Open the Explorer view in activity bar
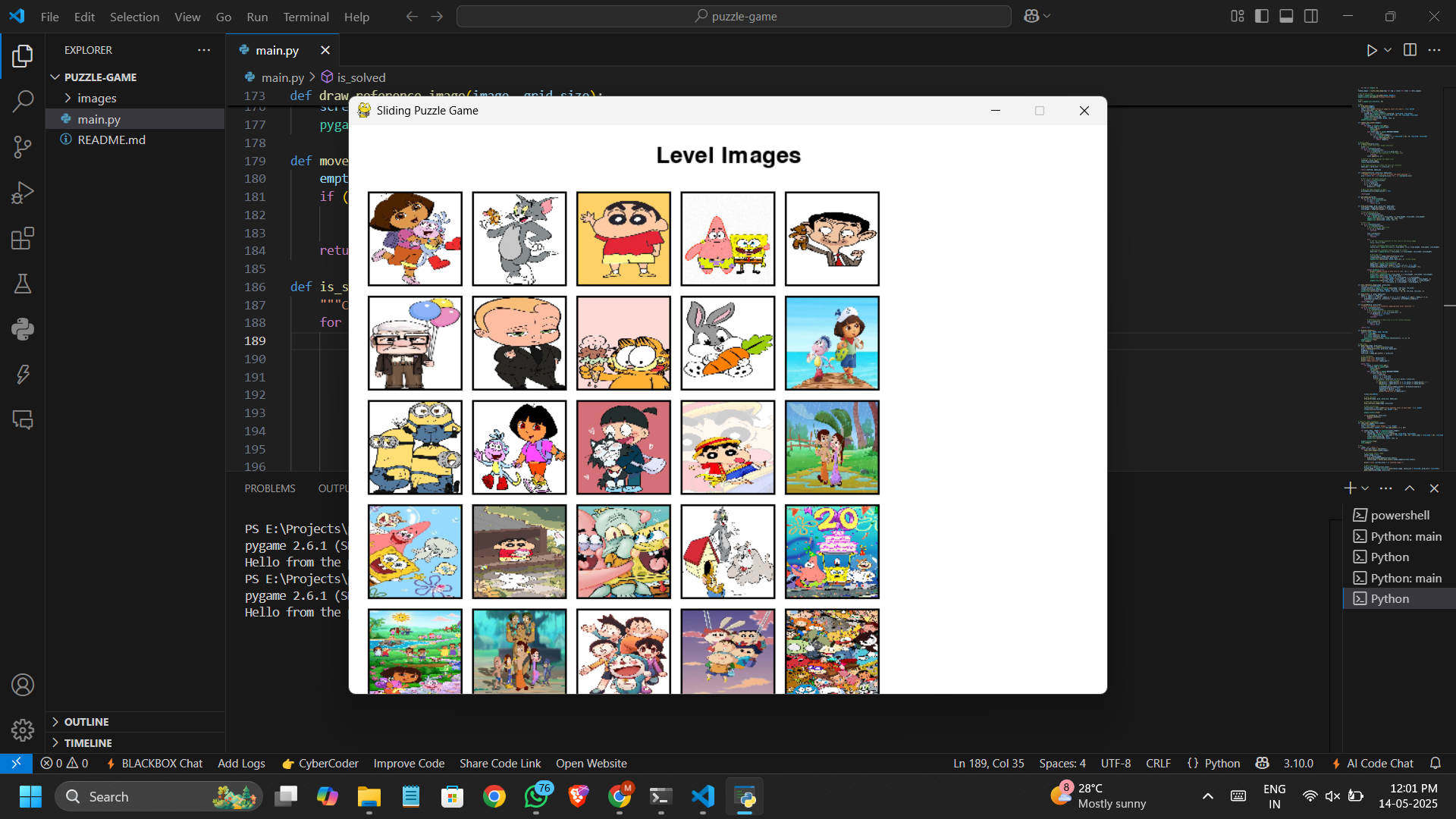Screen dimensions: 1456x819 (x=23, y=56)
